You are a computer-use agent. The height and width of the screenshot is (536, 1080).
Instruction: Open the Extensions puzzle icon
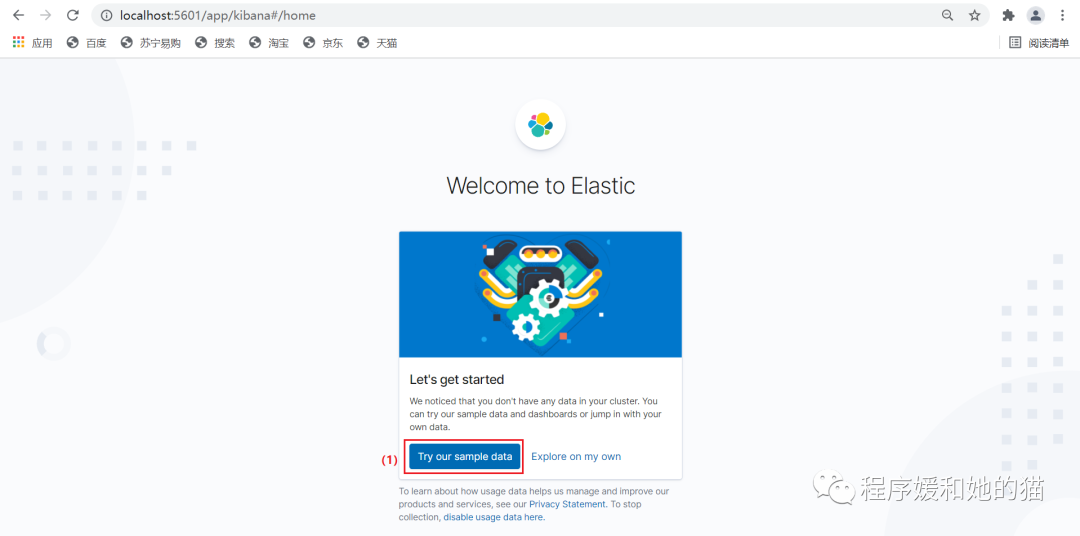click(1008, 15)
